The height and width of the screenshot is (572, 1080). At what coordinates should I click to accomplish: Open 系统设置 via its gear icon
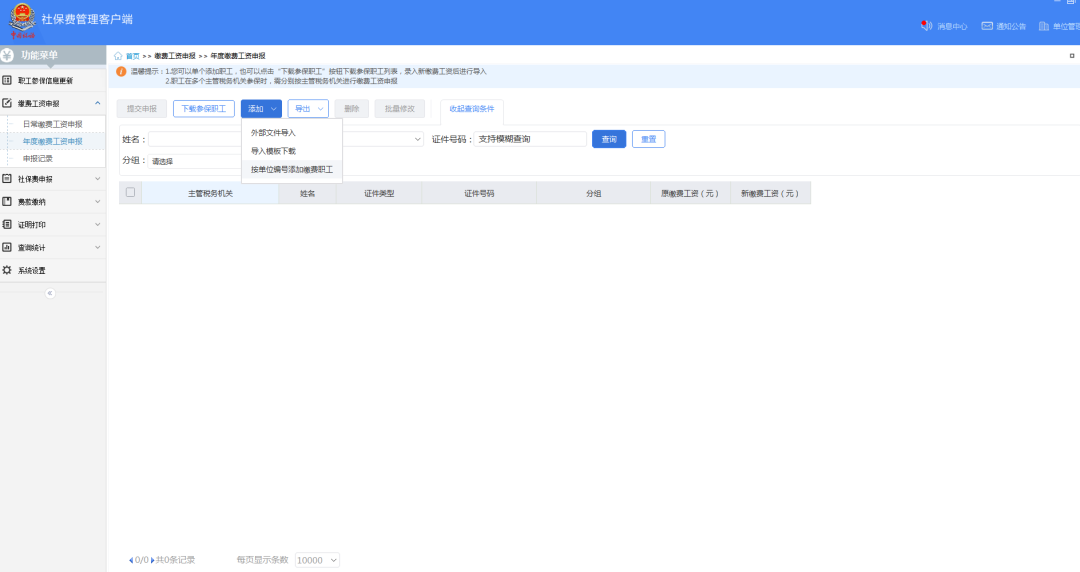pos(7,270)
